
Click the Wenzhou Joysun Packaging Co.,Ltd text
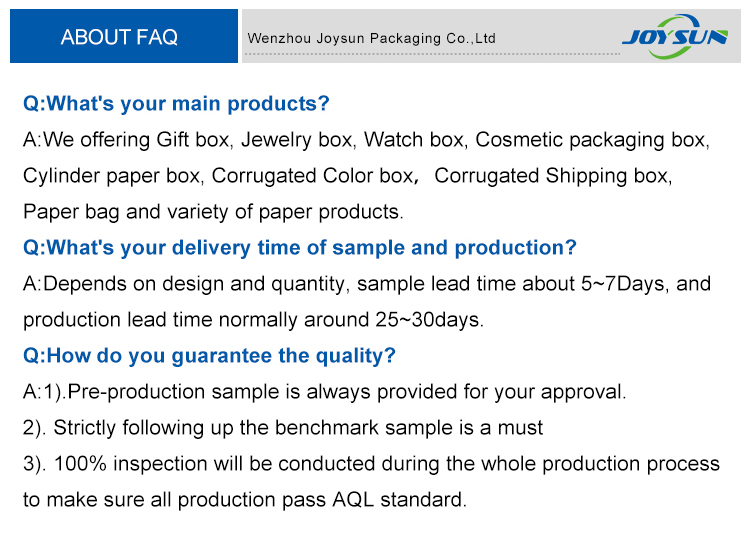(372, 38)
